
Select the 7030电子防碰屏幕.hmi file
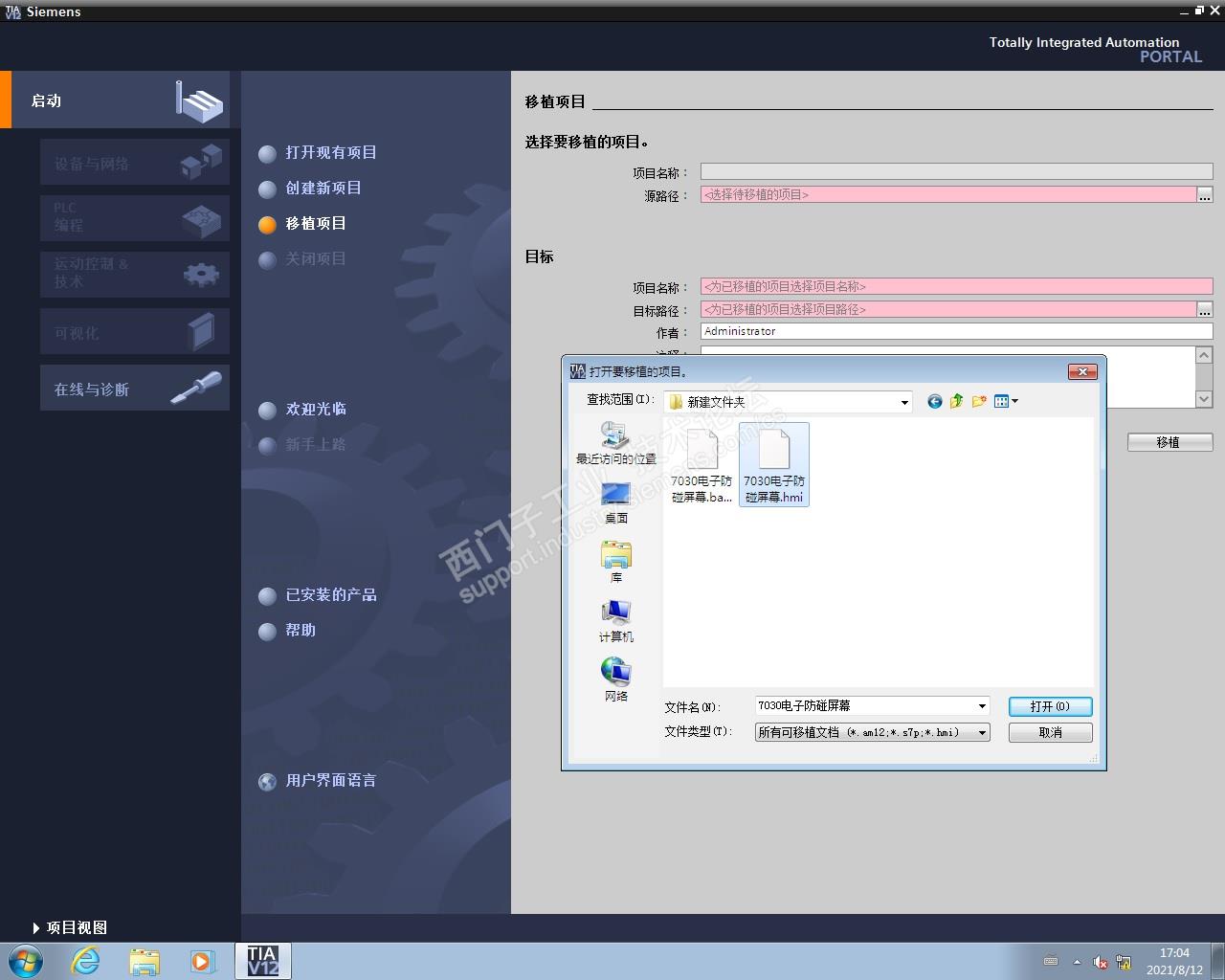774,465
